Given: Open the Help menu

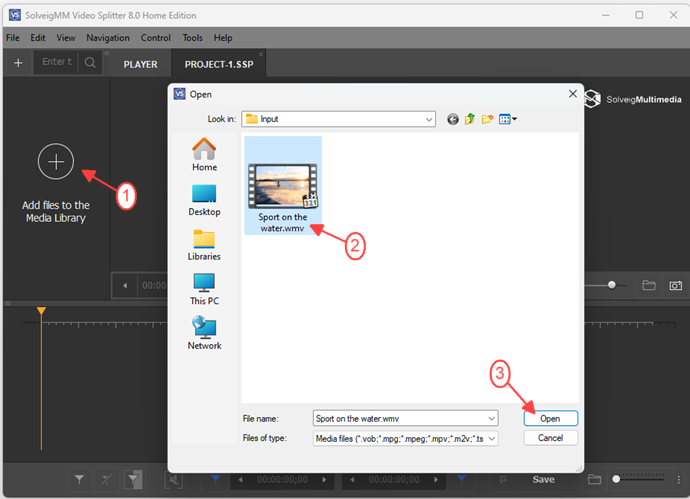Looking at the screenshot, I should [x=223, y=38].
